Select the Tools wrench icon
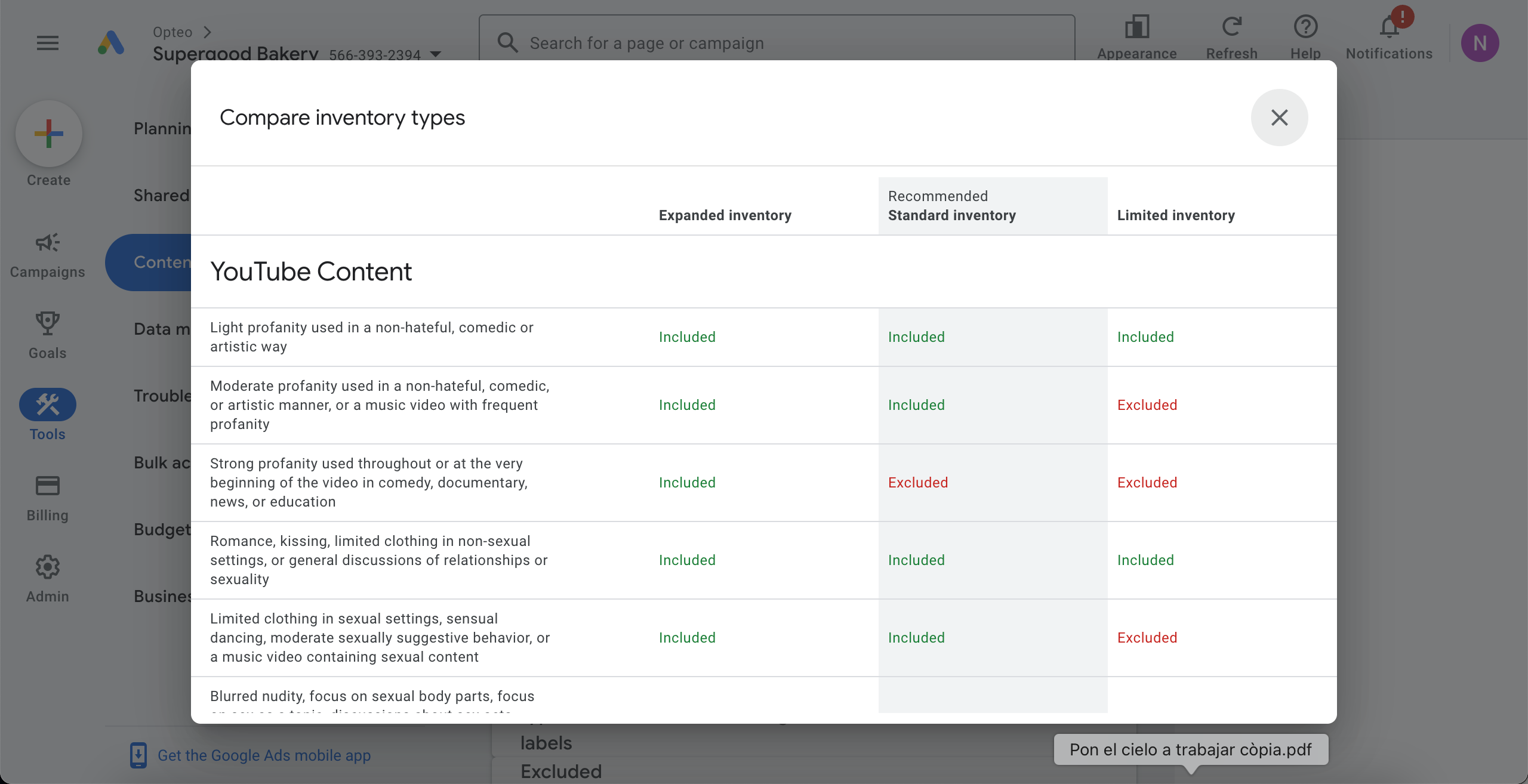This screenshot has width=1528, height=784. coord(48,405)
